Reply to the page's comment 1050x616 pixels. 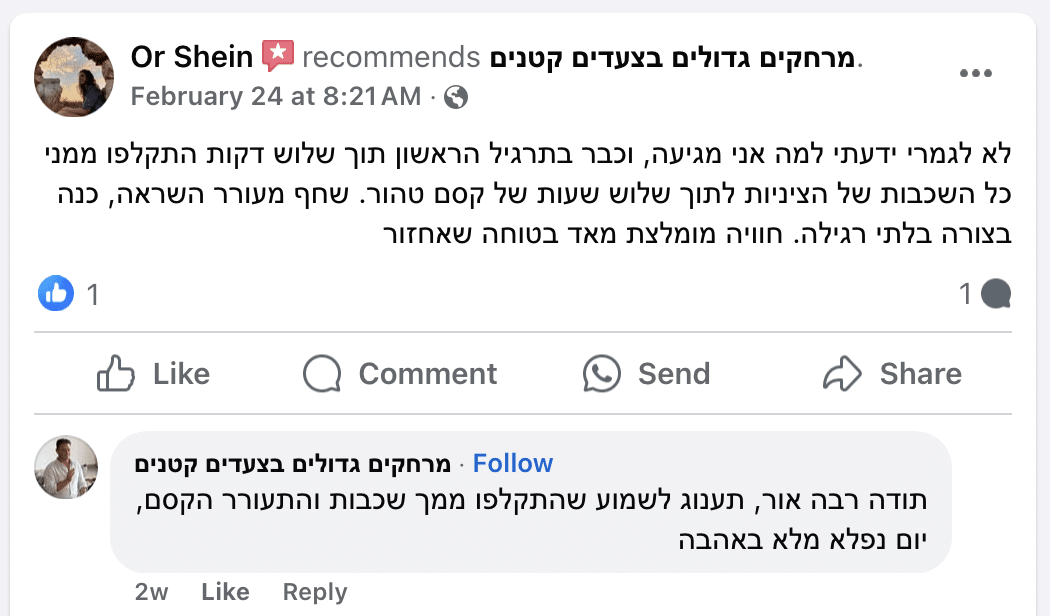[x=315, y=592]
